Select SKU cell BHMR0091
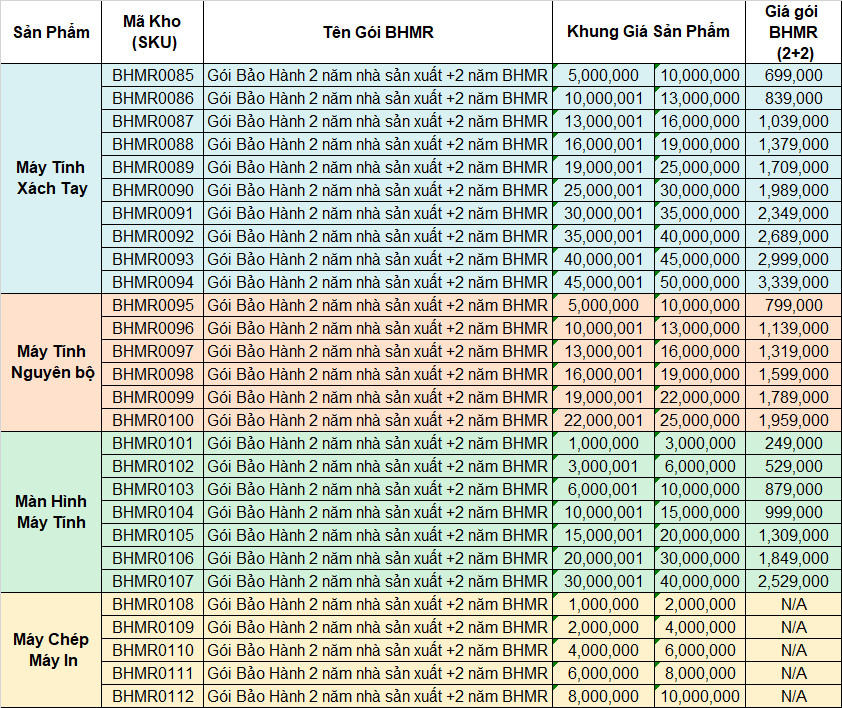 click(153, 213)
